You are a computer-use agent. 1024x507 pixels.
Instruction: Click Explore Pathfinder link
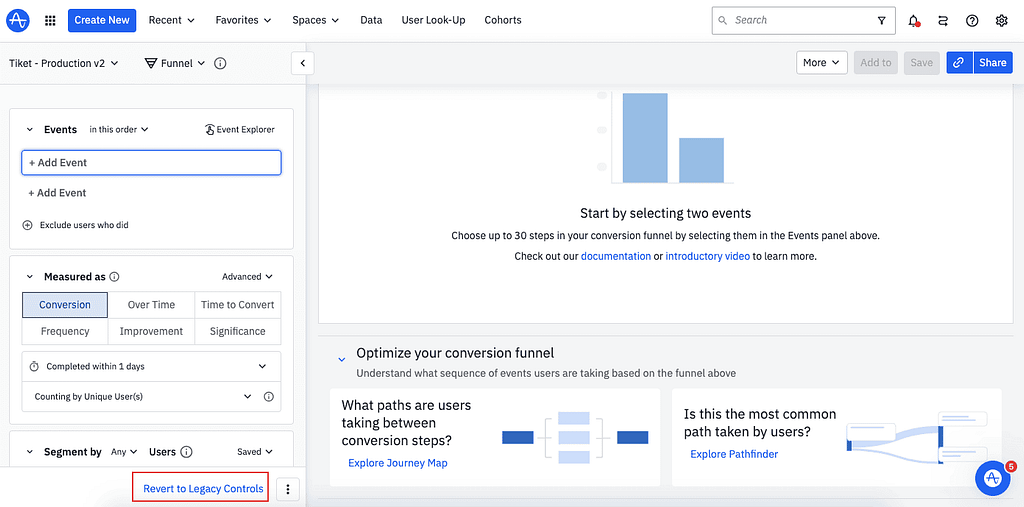pyautogui.click(x=734, y=454)
